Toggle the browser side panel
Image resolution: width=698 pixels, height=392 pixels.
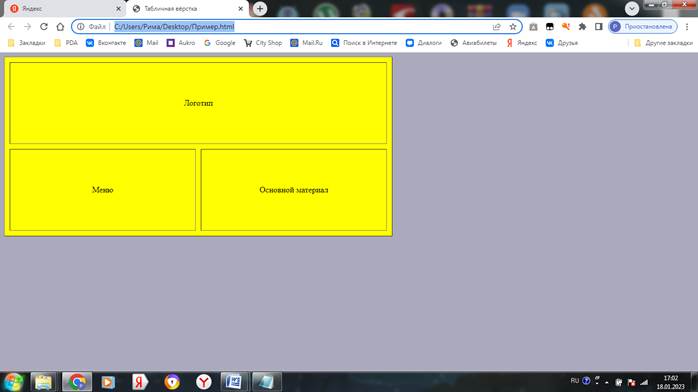click(599, 27)
